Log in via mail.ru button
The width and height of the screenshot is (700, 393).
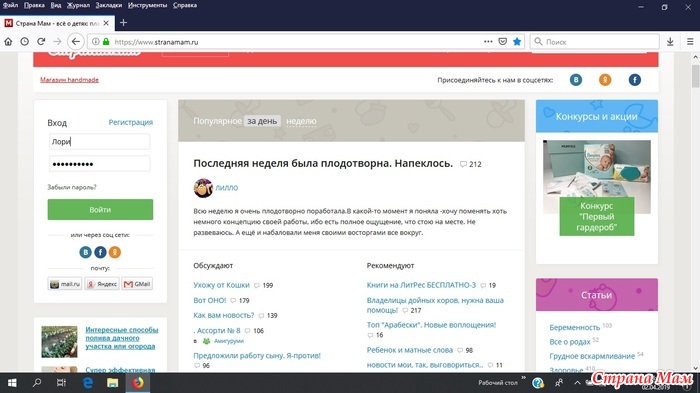coord(65,284)
